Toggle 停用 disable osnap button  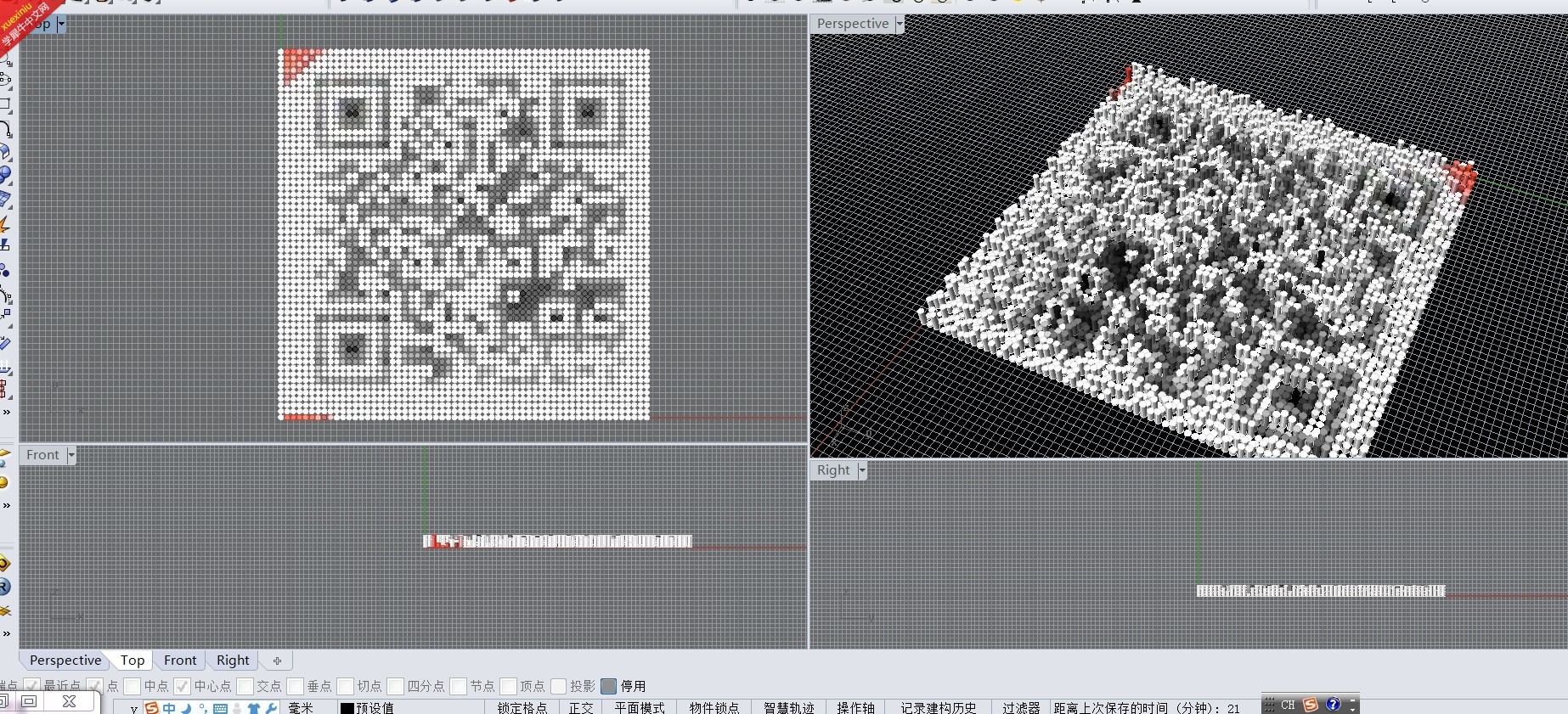click(x=608, y=686)
